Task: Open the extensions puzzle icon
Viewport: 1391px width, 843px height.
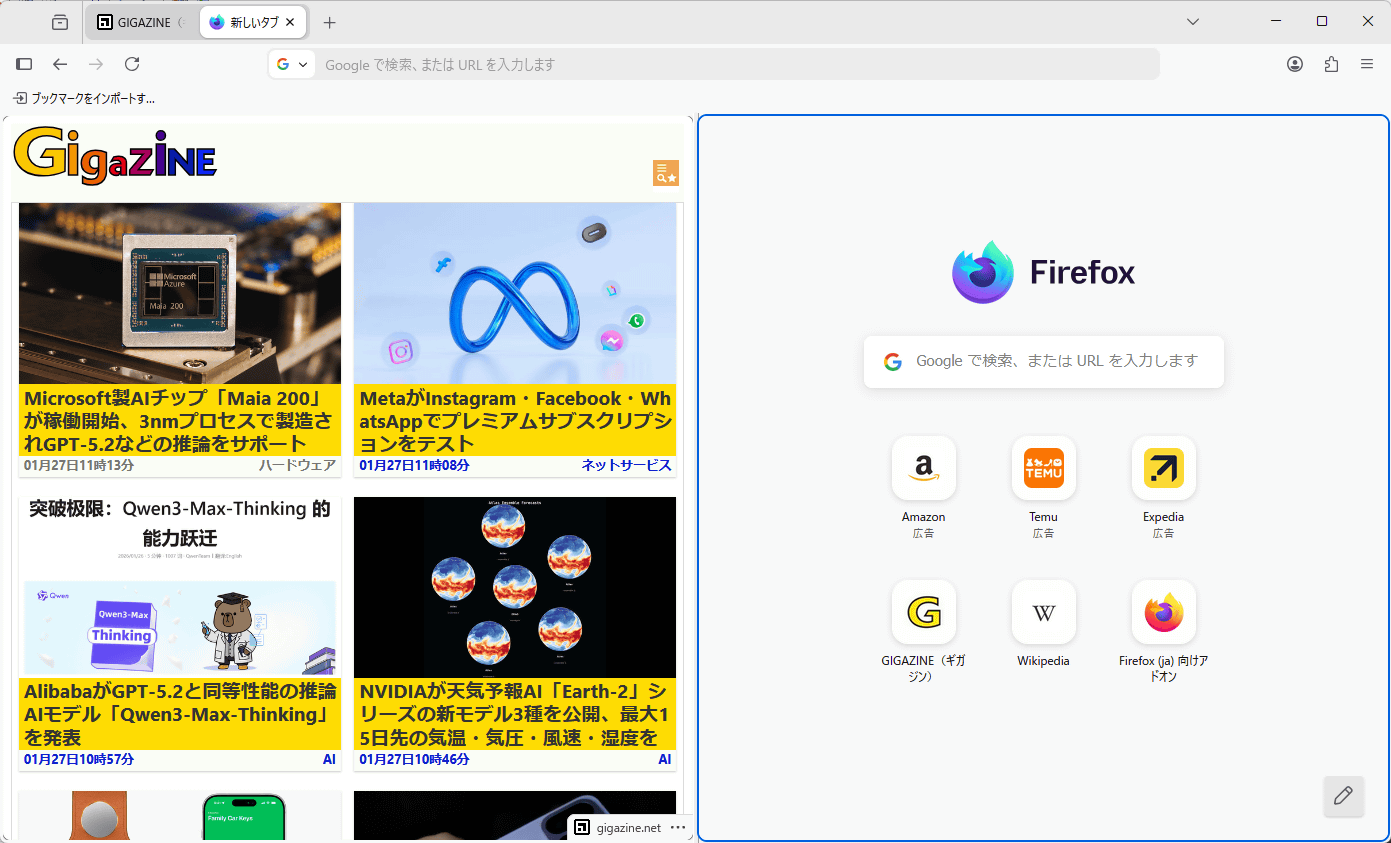Action: tap(1331, 64)
